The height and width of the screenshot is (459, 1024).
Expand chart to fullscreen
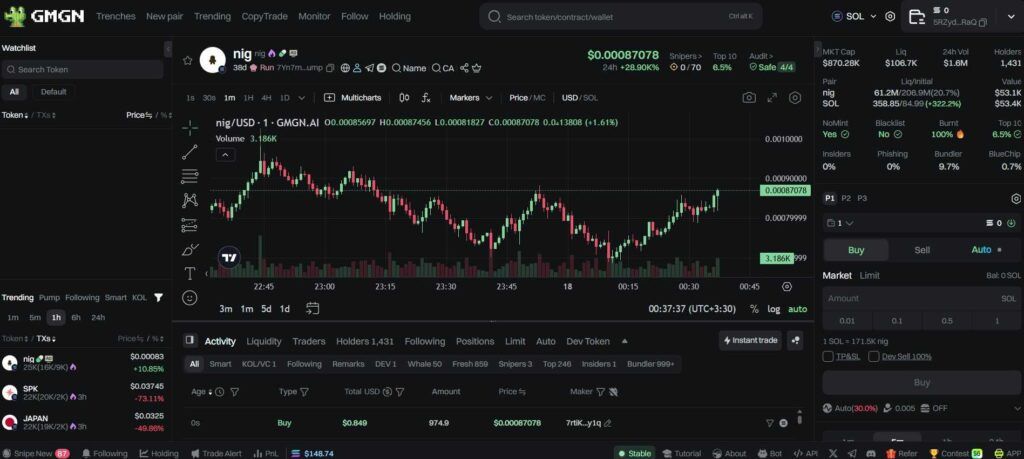[x=772, y=98]
